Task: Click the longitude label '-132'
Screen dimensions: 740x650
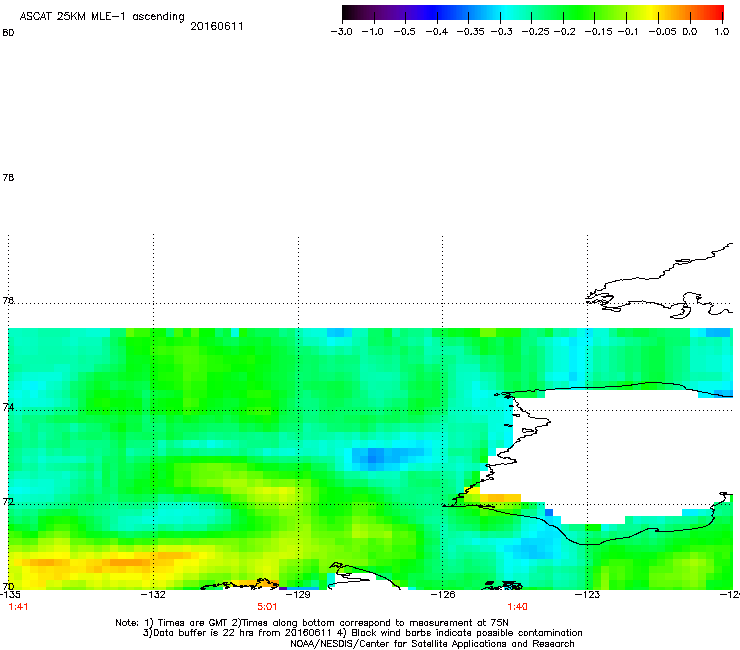Action: click(154, 594)
